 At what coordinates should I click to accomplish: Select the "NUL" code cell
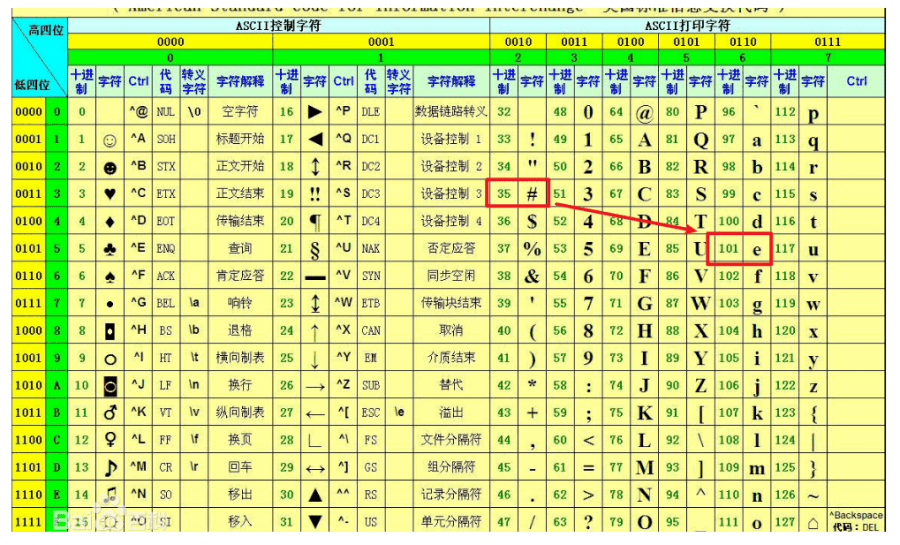[166, 111]
